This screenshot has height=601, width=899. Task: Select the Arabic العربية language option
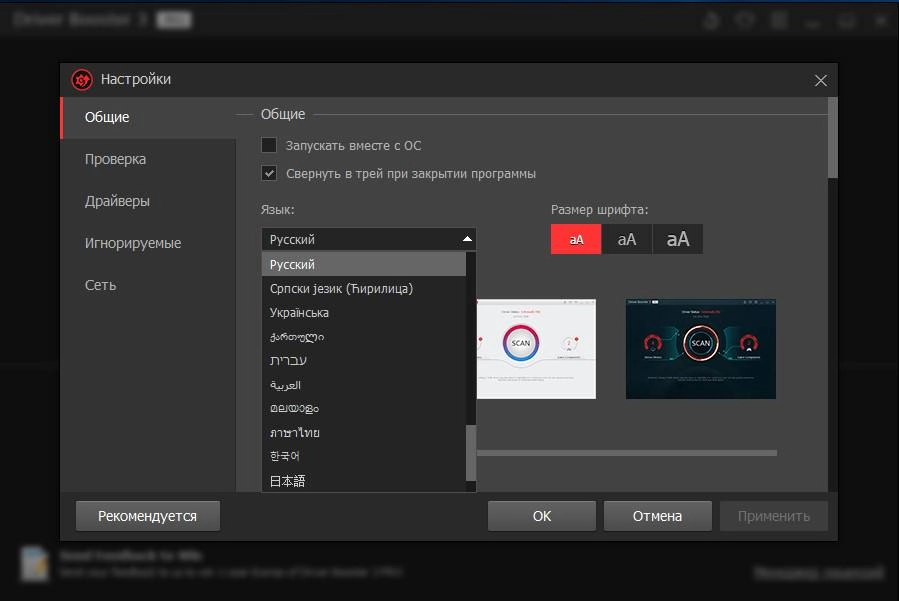(364, 384)
